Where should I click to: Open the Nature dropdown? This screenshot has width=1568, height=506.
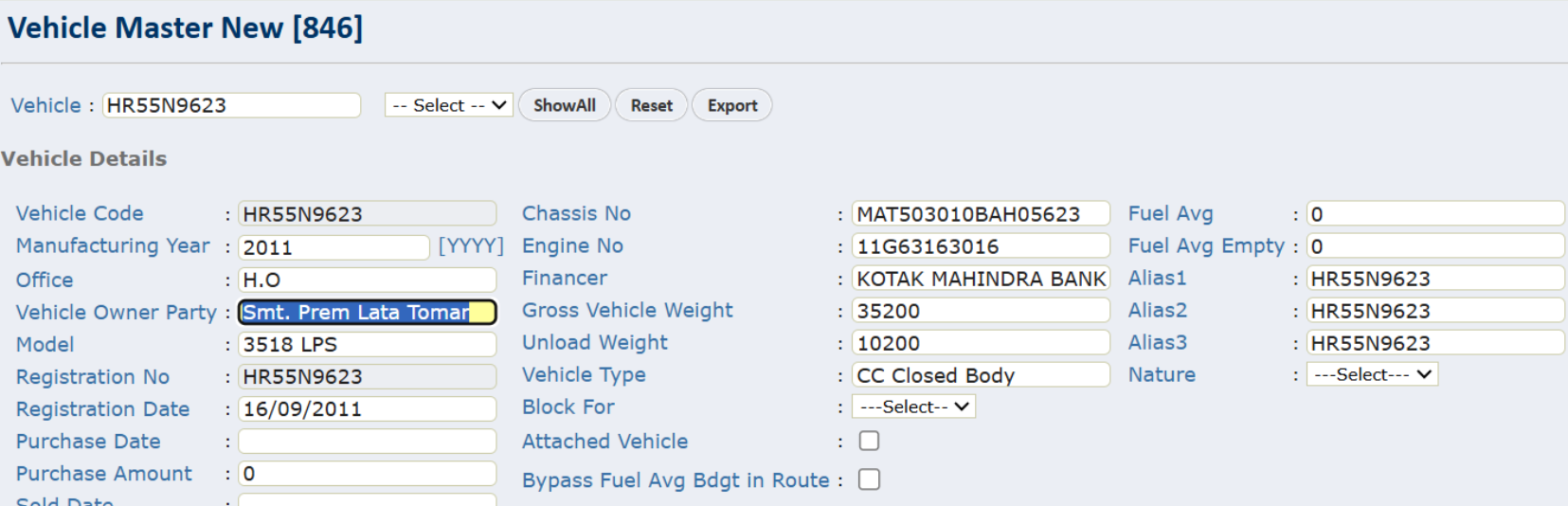[x=1371, y=374]
